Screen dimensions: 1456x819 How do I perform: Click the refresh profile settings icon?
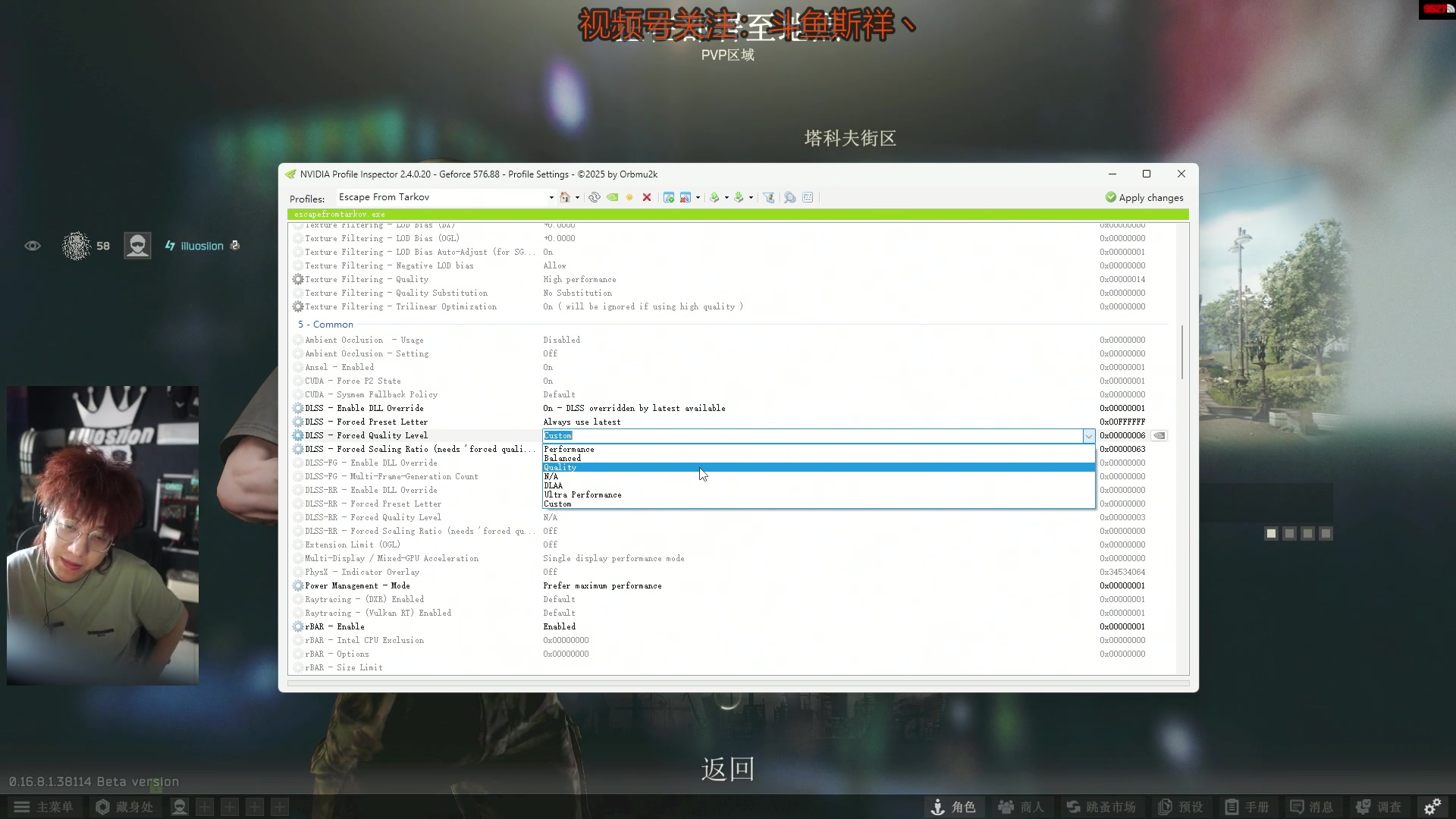tap(595, 197)
